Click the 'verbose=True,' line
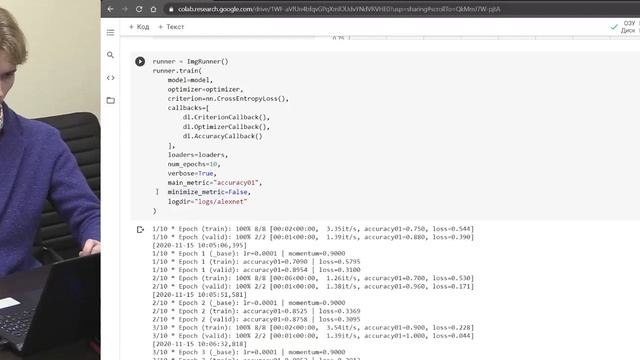The image size is (640, 360). tap(192, 173)
